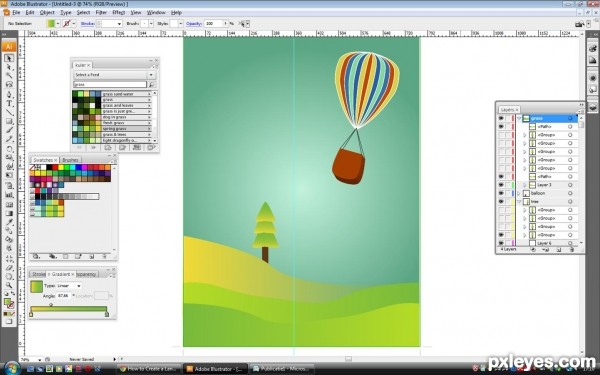Click Create New Layer icon in Layers panel
This screenshot has height=375, width=600.
click(x=559, y=249)
